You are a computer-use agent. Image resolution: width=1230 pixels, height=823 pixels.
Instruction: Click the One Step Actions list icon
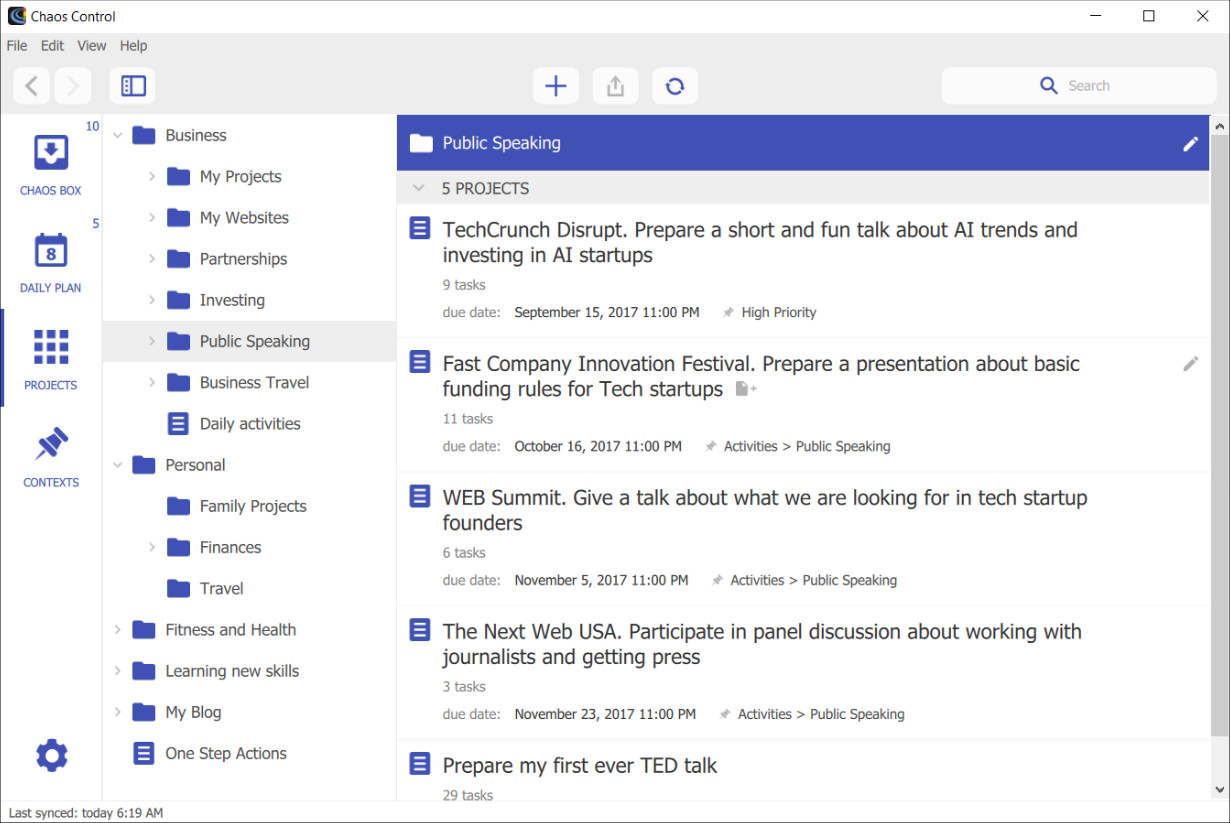point(144,754)
